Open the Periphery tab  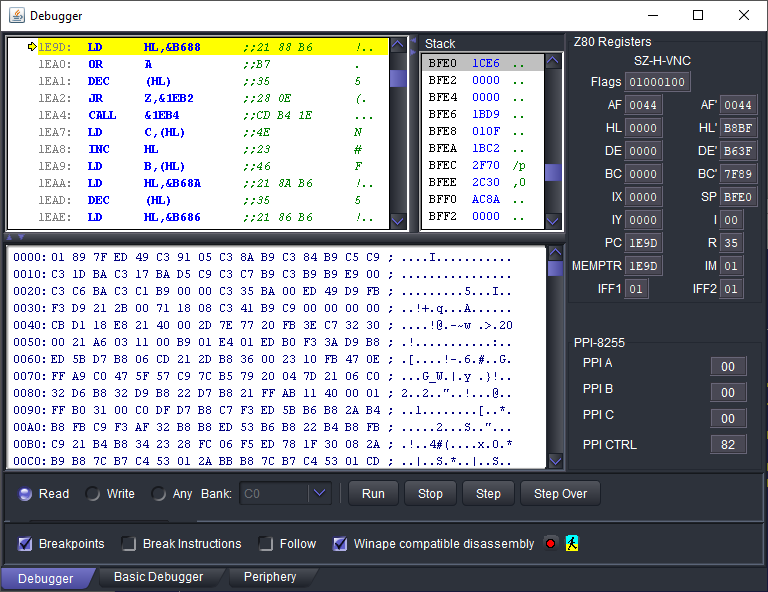pos(270,577)
